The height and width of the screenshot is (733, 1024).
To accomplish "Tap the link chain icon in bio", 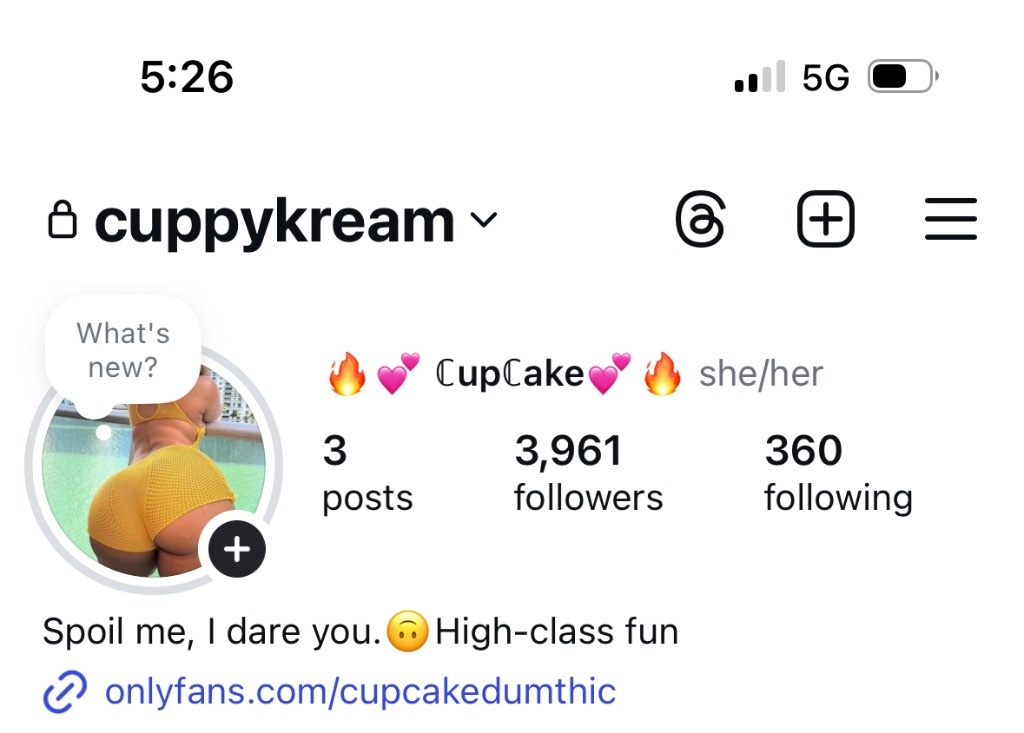I will pyautogui.click(x=65, y=691).
